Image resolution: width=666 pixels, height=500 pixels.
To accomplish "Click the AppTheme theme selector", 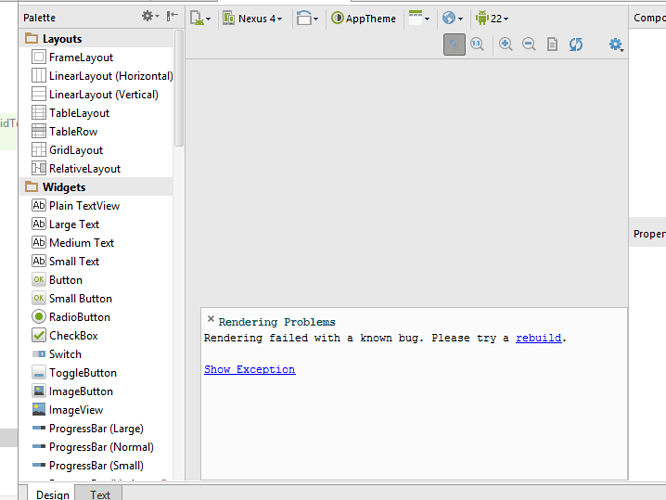I will coord(364,18).
